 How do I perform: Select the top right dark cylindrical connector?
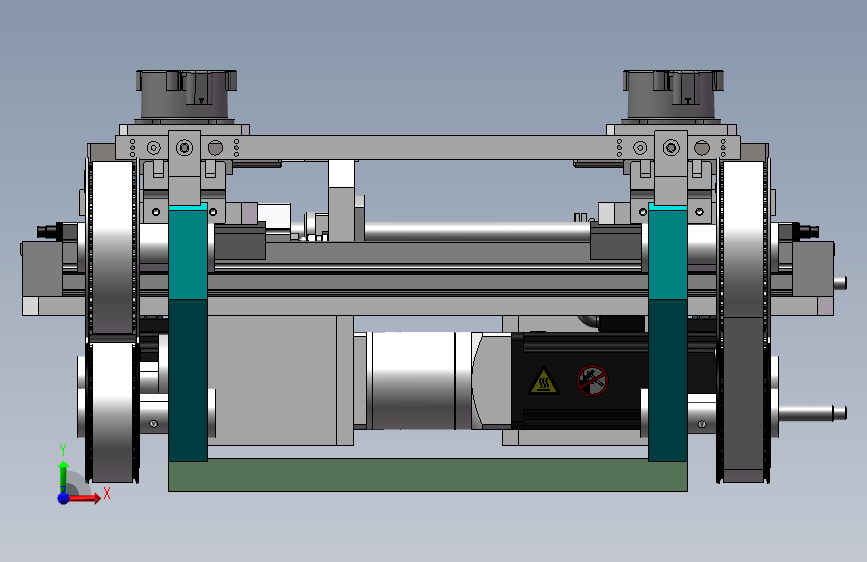click(673, 94)
